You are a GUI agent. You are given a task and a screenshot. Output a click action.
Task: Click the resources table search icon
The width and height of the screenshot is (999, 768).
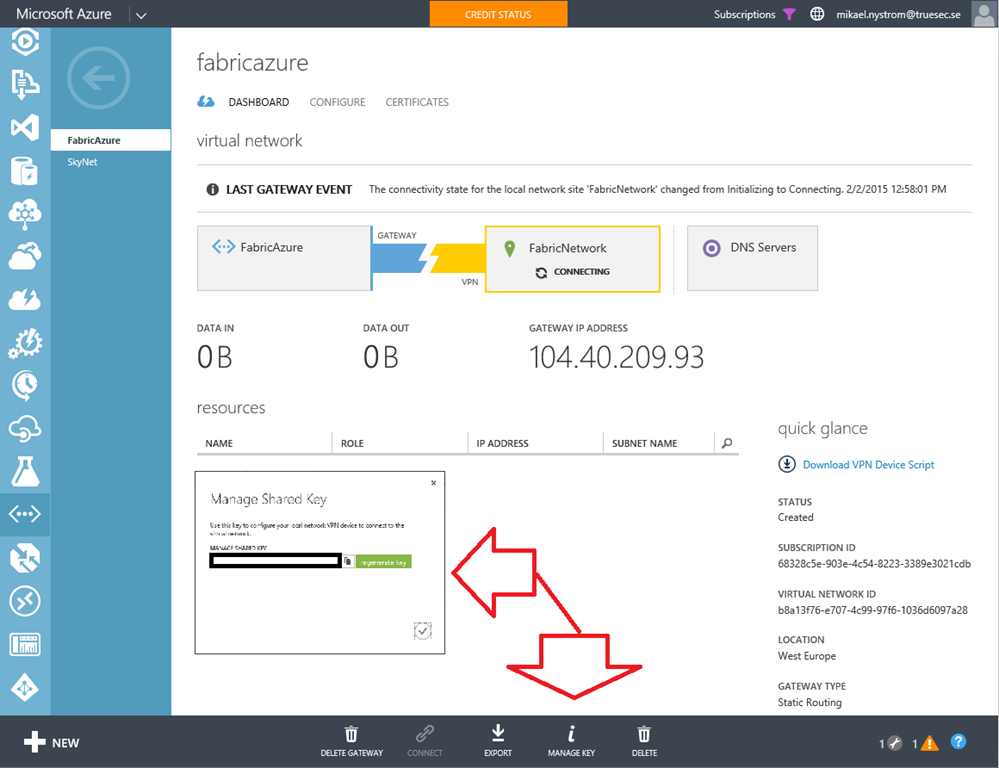click(x=727, y=443)
